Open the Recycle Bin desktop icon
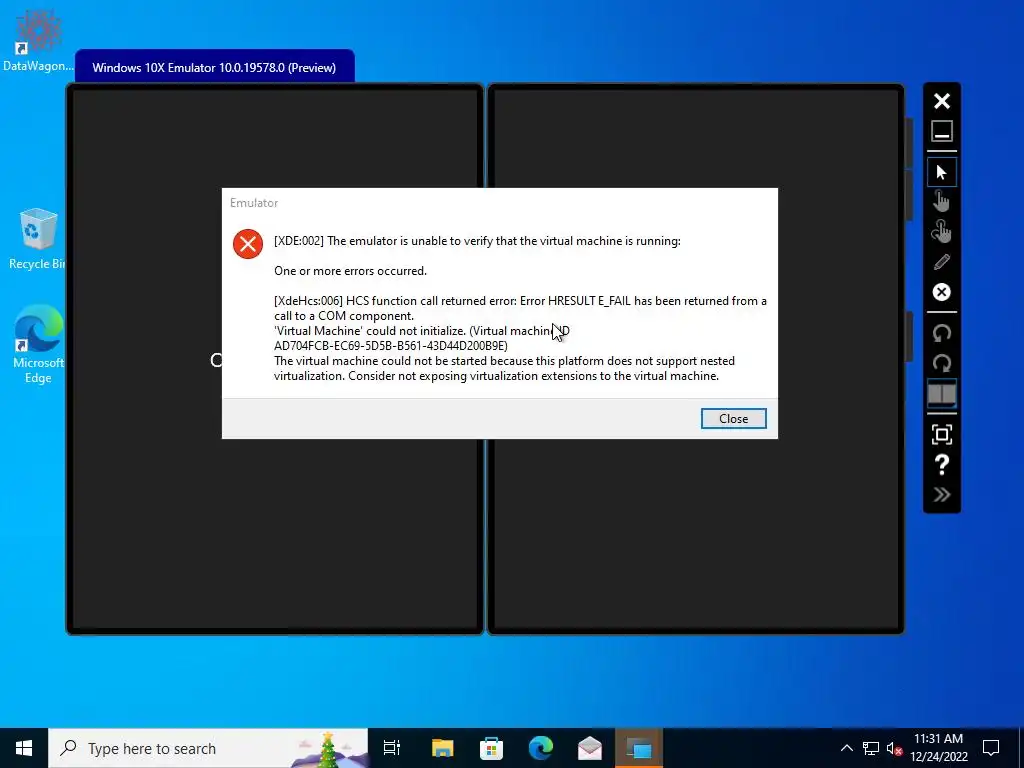Viewport: 1024px width, 768px height. click(x=37, y=238)
